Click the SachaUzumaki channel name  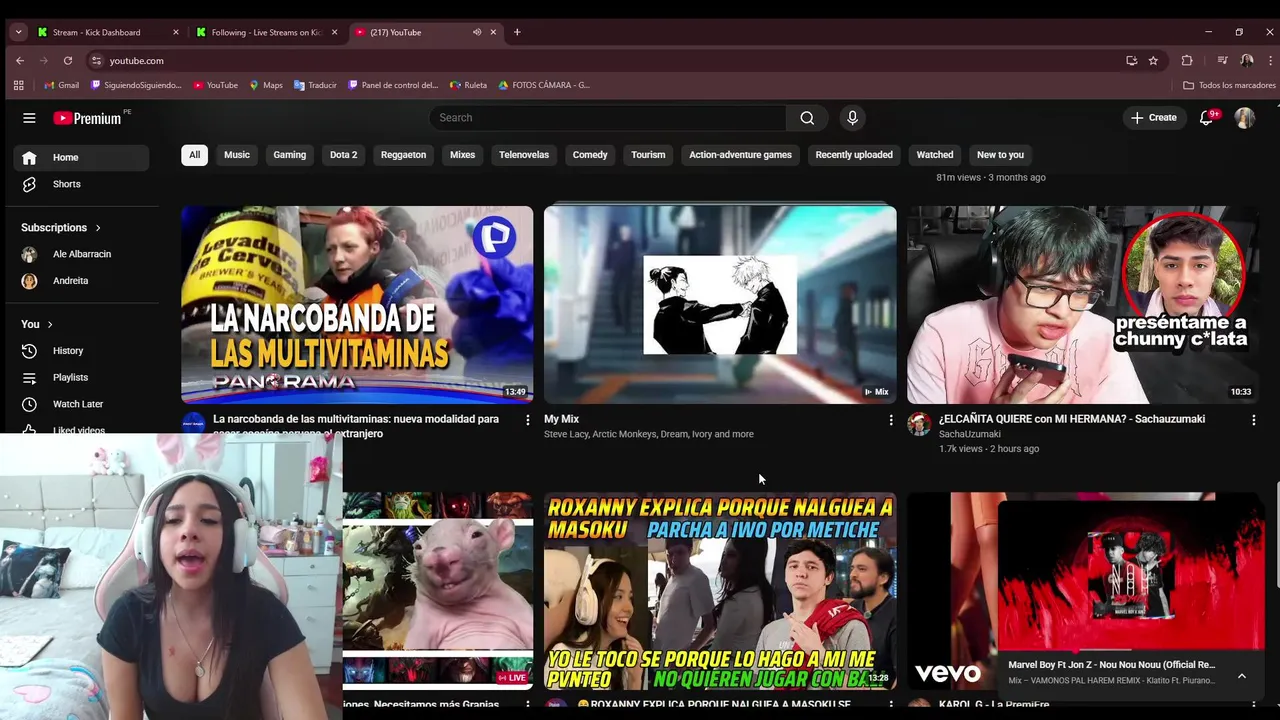969,434
